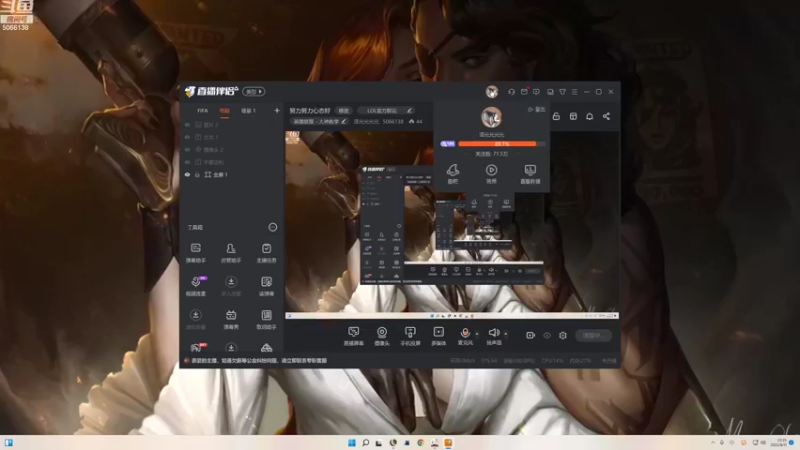Toggle the preview eye icon in bottom bar

(x=546, y=335)
